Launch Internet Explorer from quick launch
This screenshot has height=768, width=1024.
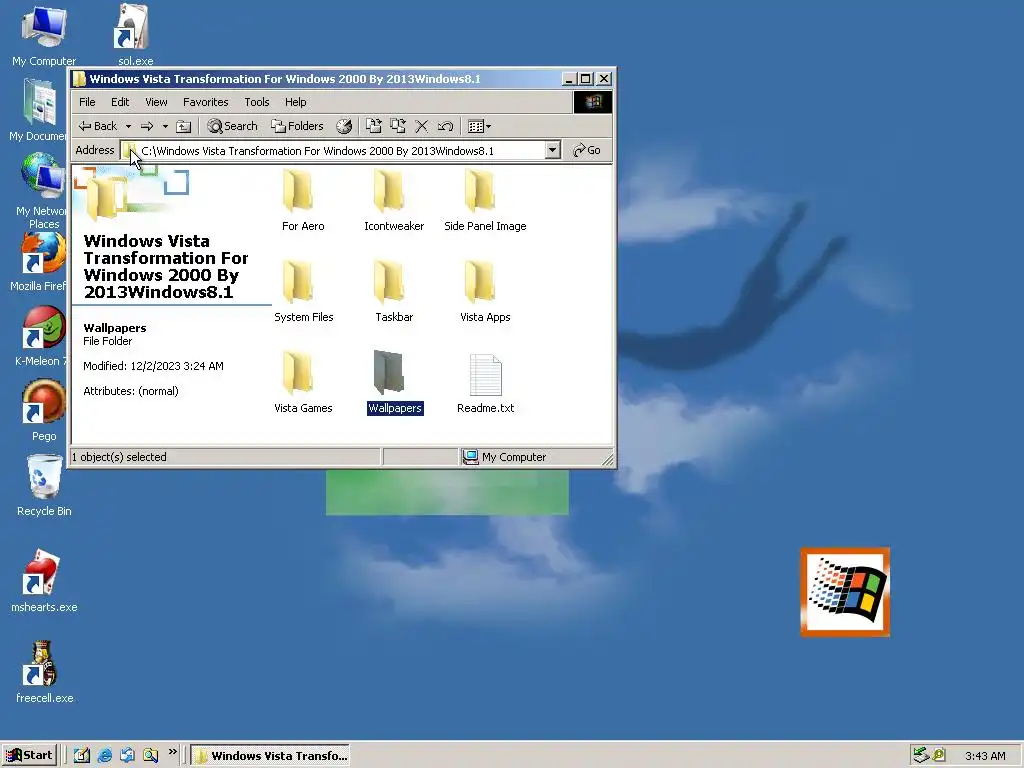coord(104,756)
